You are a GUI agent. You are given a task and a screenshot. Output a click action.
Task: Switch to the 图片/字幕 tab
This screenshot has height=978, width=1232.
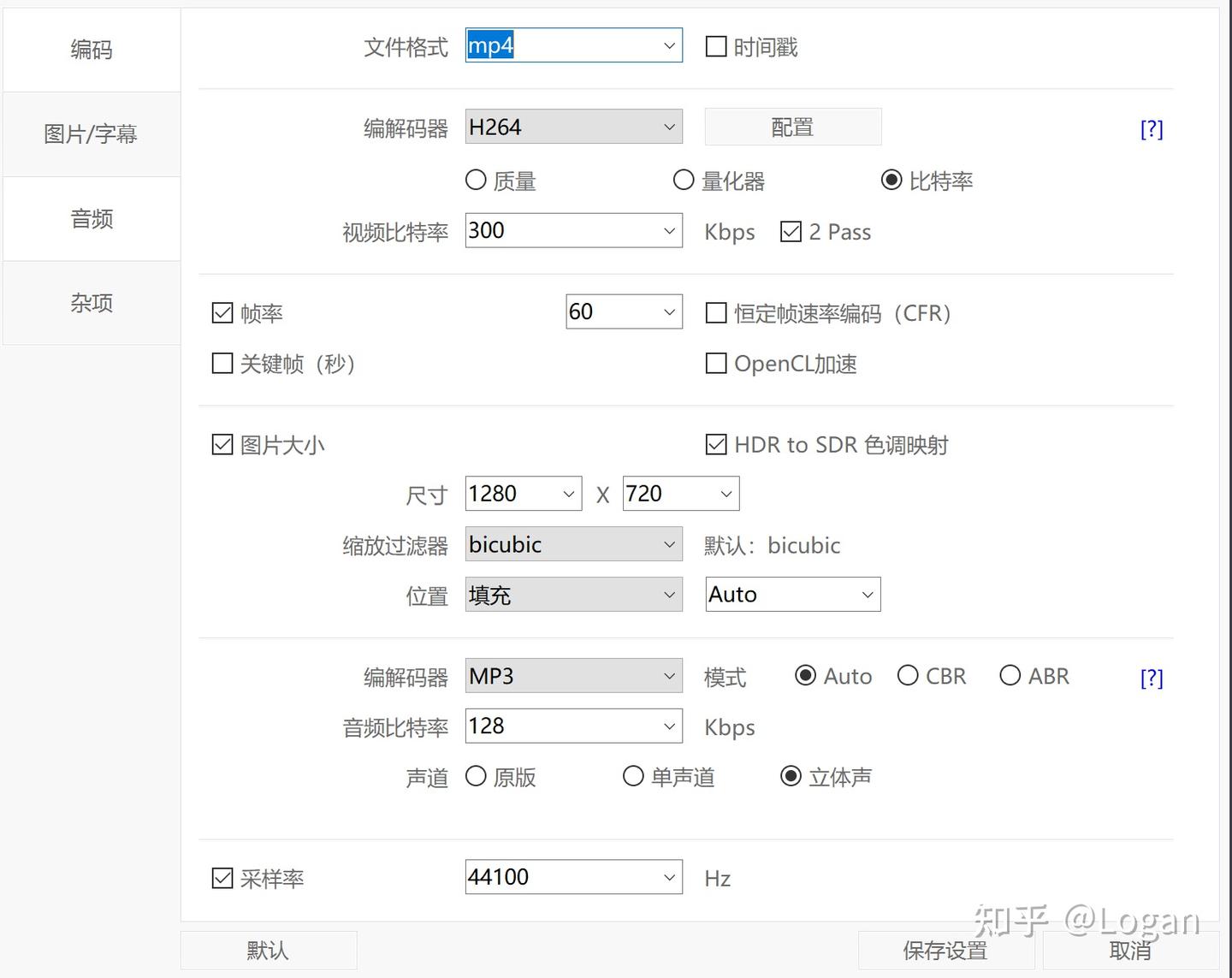pyautogui.click(x=91, y=133)
